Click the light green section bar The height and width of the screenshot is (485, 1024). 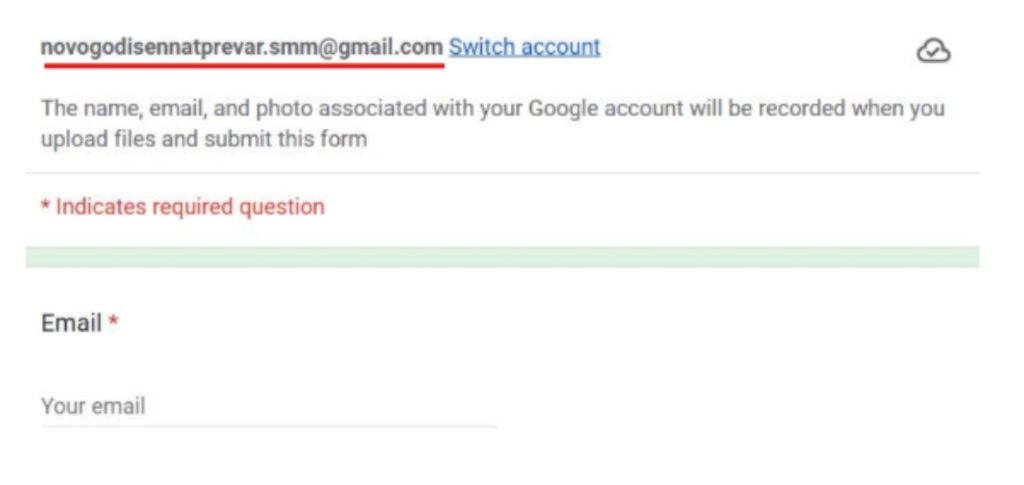point(502,257)
